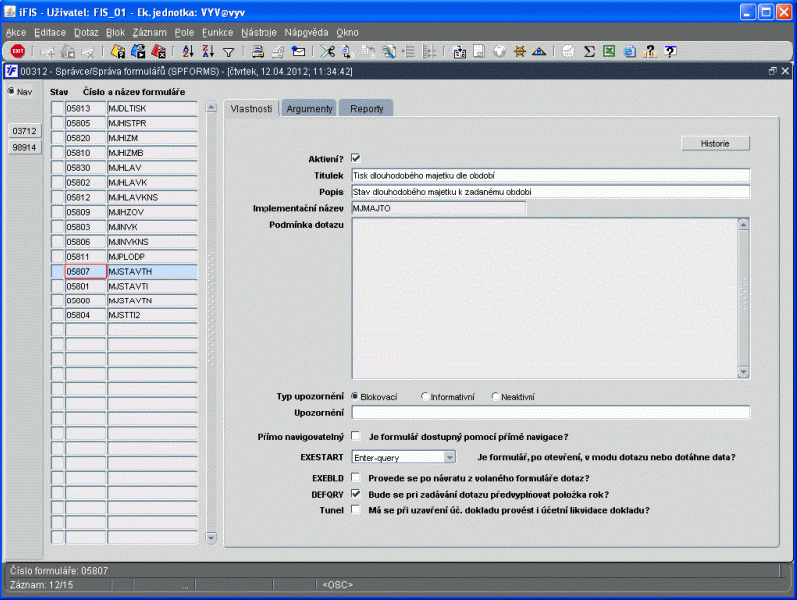Viewport: 797px width, 600px height.
Task: Click the triangle eye icon
Action: pos(539,51)
